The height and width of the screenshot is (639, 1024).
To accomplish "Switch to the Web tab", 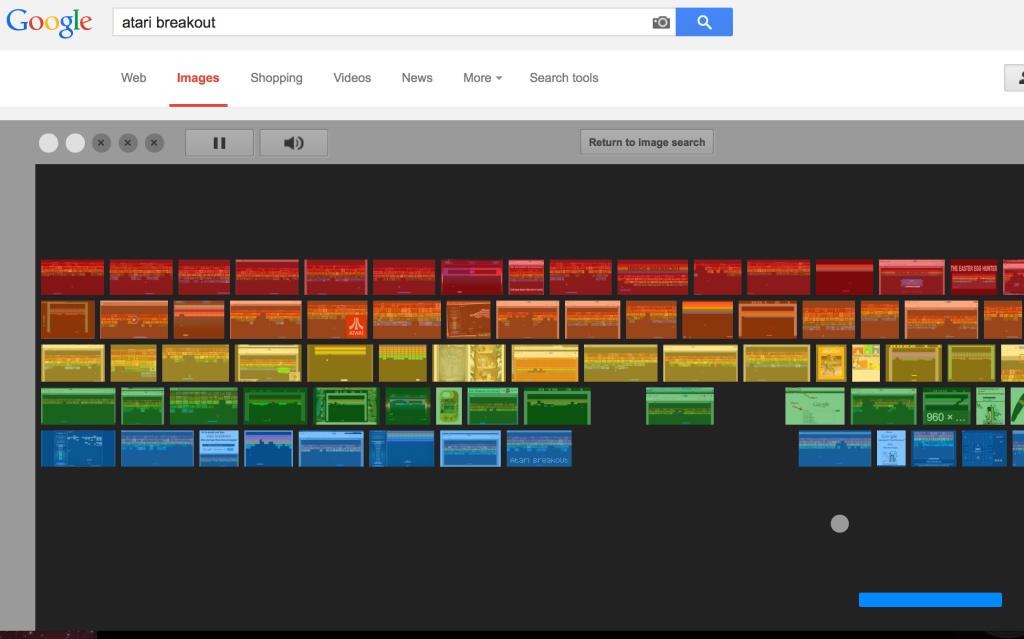I will tap(134, 77).
